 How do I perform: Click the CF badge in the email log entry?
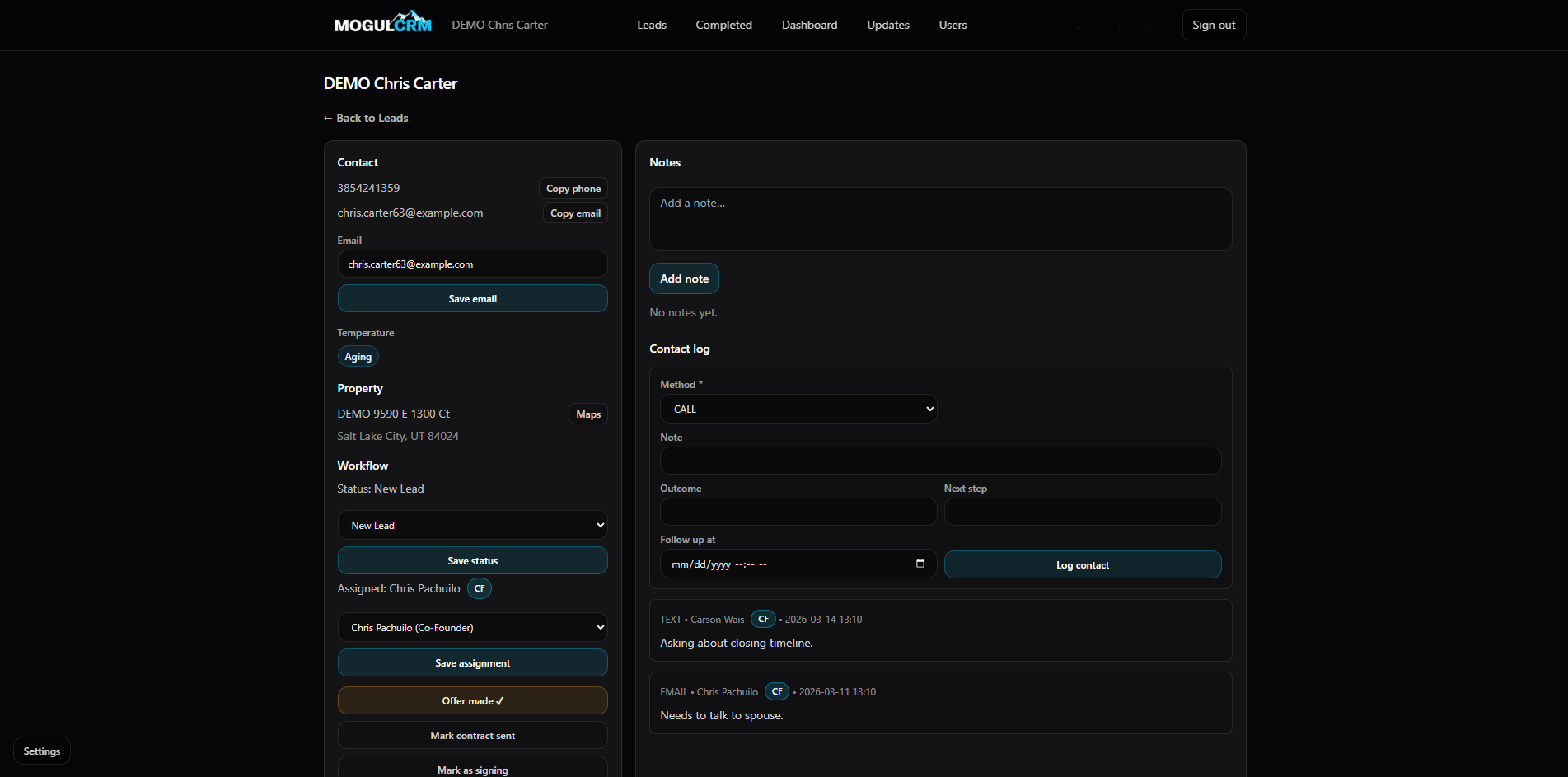(x=775, y=691)
